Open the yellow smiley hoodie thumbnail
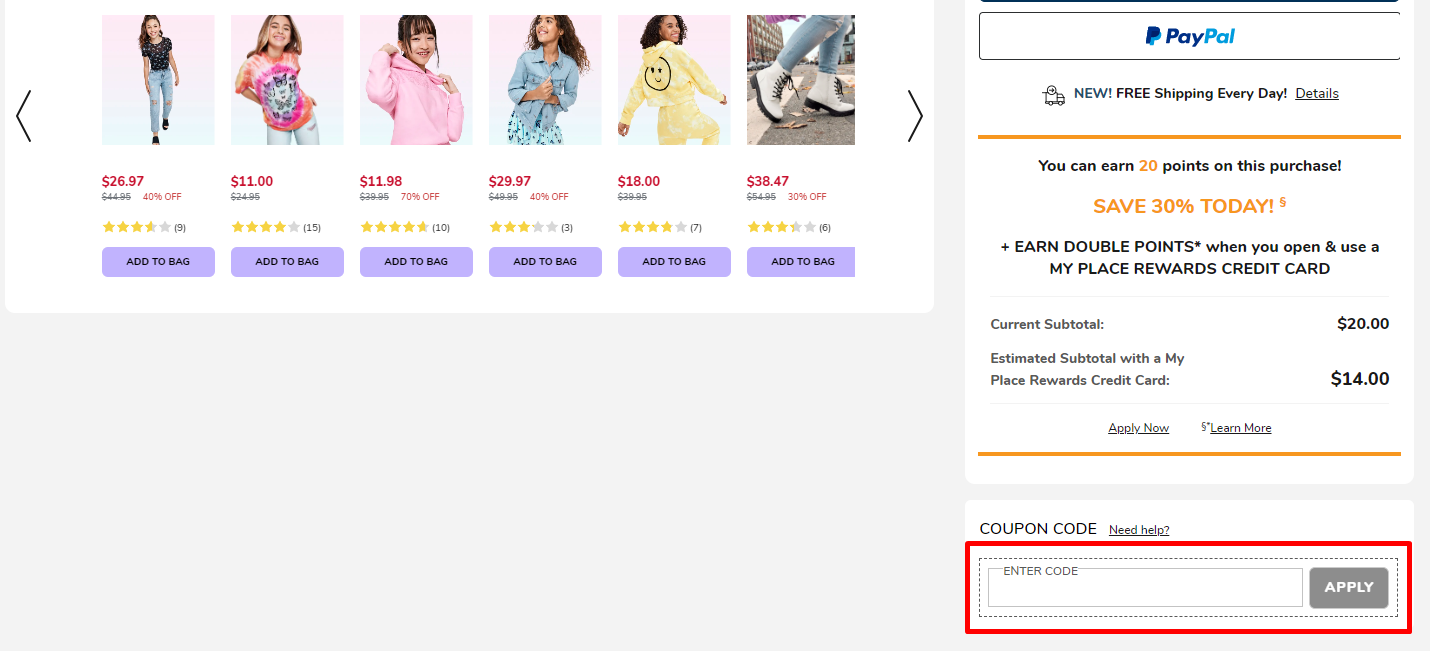The width and height of the screenshot is (1434, 651). 674,80
